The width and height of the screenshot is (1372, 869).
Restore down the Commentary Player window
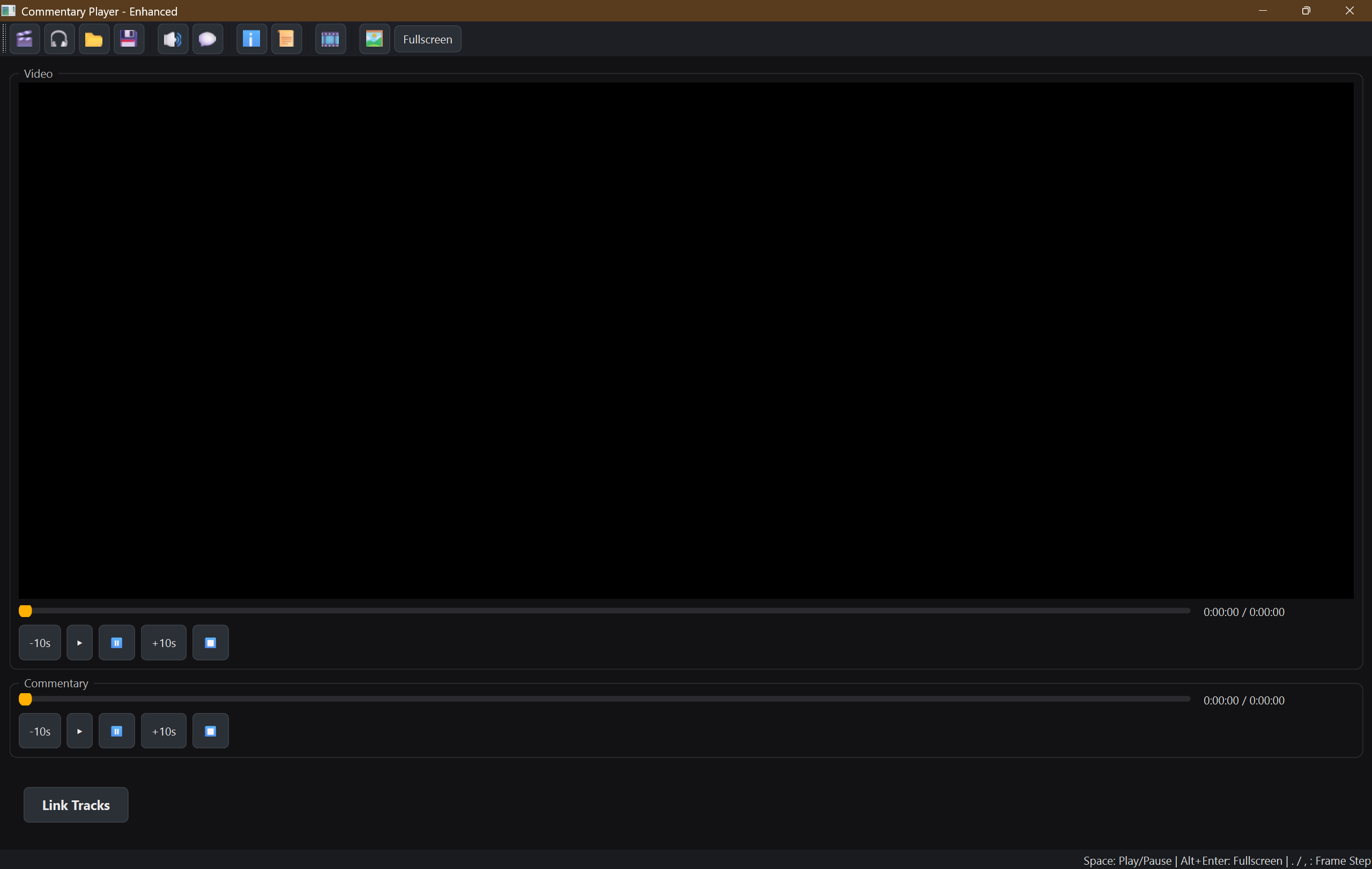(x=1306, y=11)
